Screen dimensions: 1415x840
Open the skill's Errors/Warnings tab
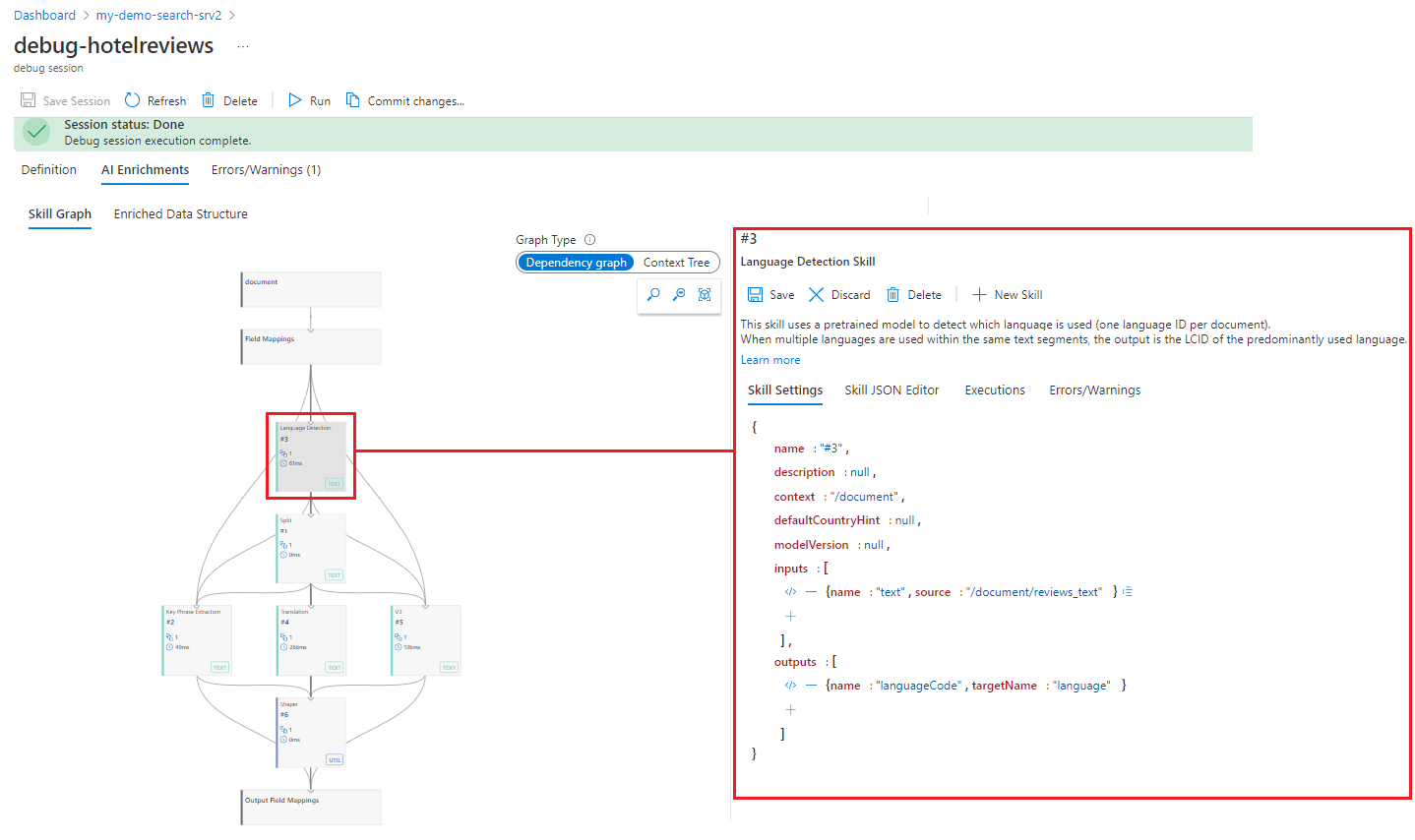pos(1095,390)
